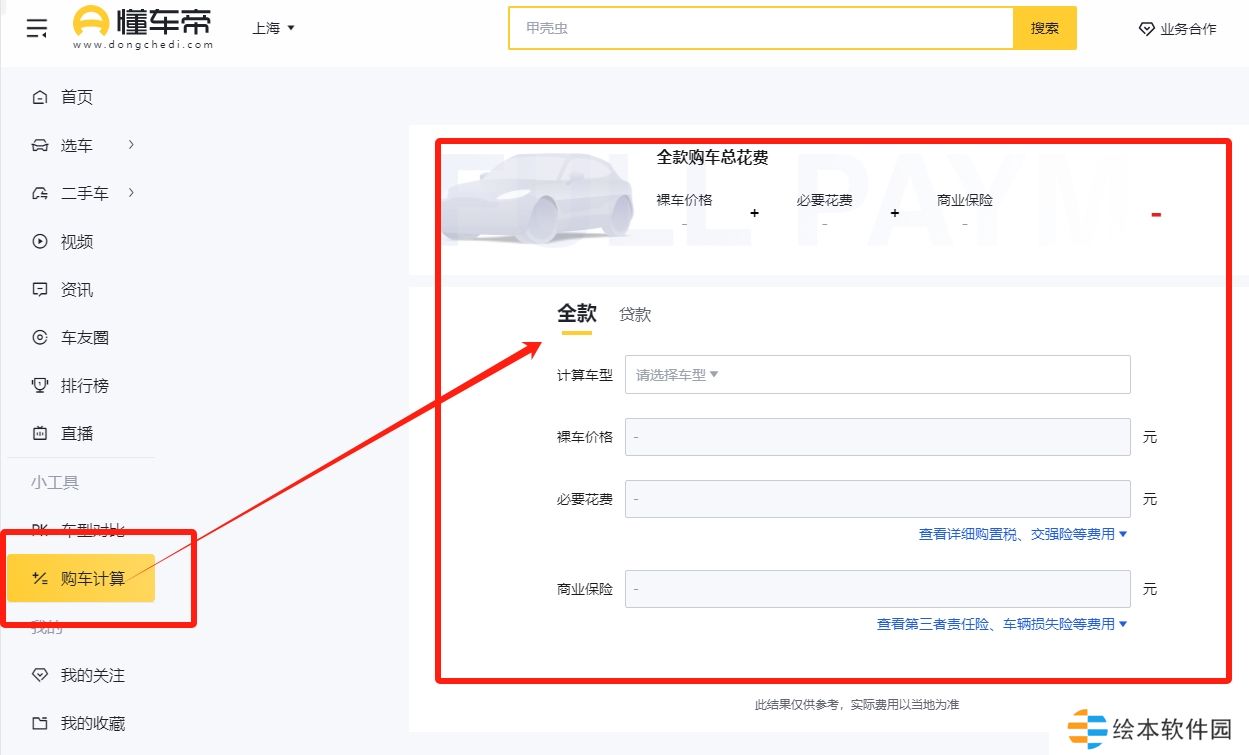Screen dimensions: 1249x755
Task: Select the 全款 full payment tab
Action: tap(576, 314)
